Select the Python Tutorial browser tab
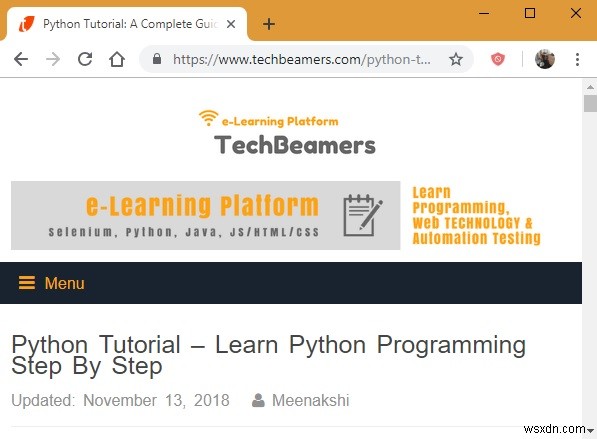The height and width of the screenshot is (439, 597). pyautogui.click(x=127, y=24)
